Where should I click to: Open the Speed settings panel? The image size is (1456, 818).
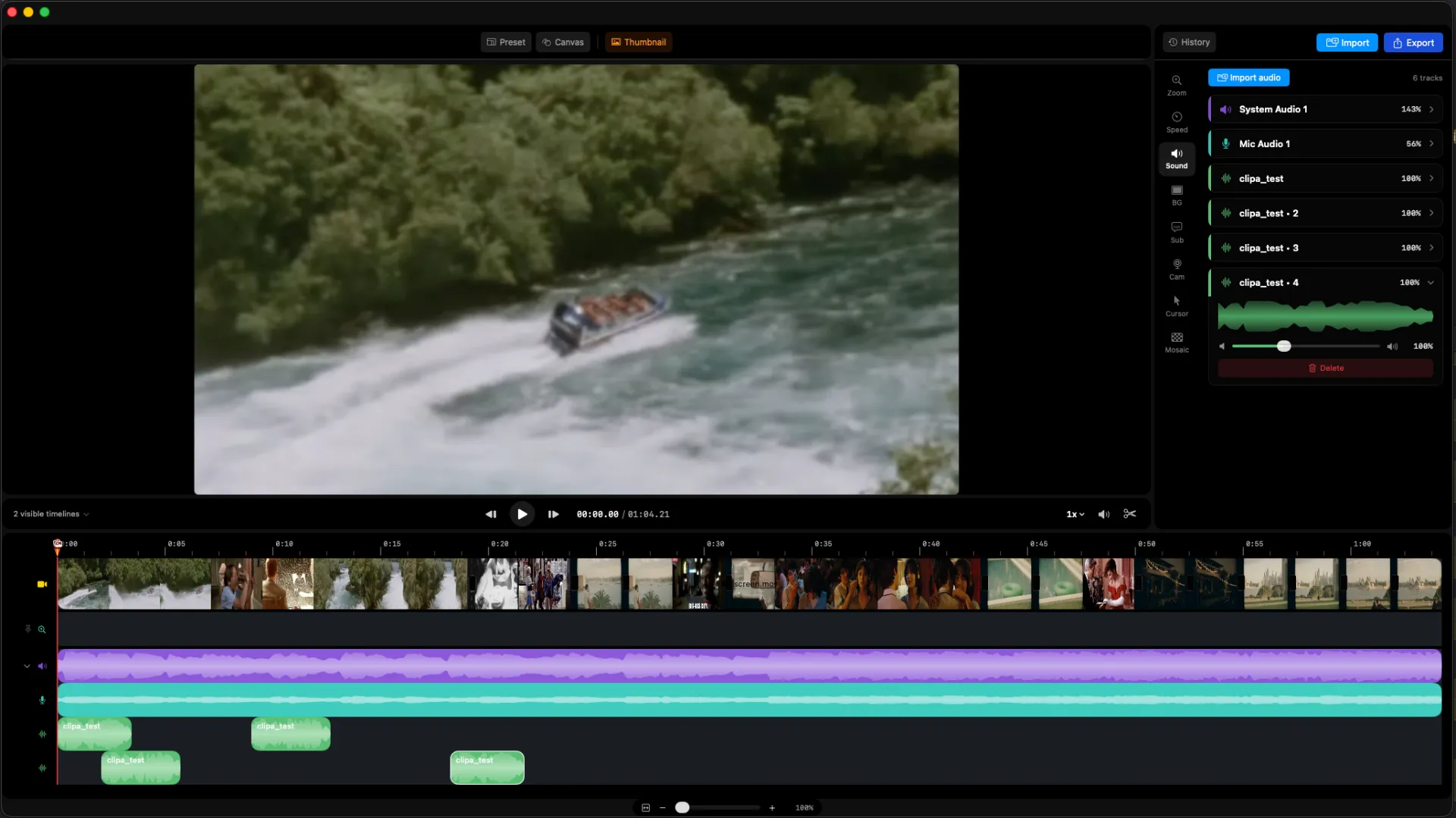click(1176, 122)
